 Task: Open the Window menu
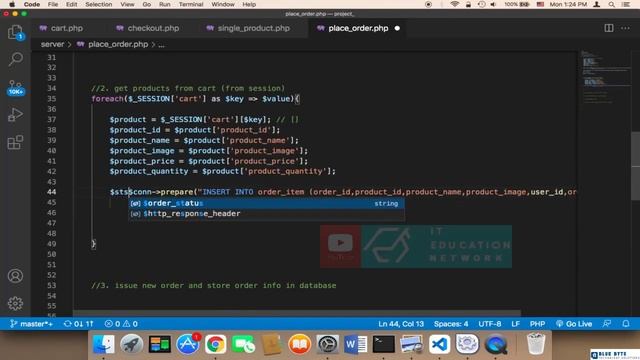tap(223, 4)
